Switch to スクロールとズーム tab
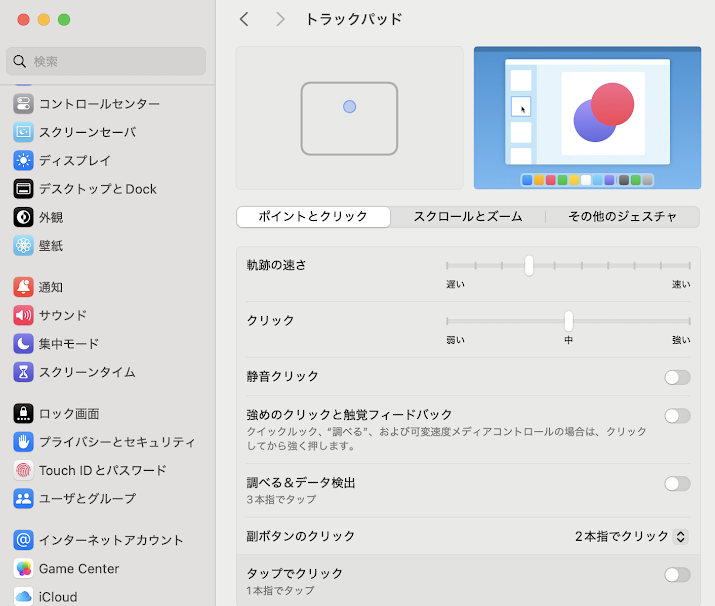 click(x=466, y=216)
